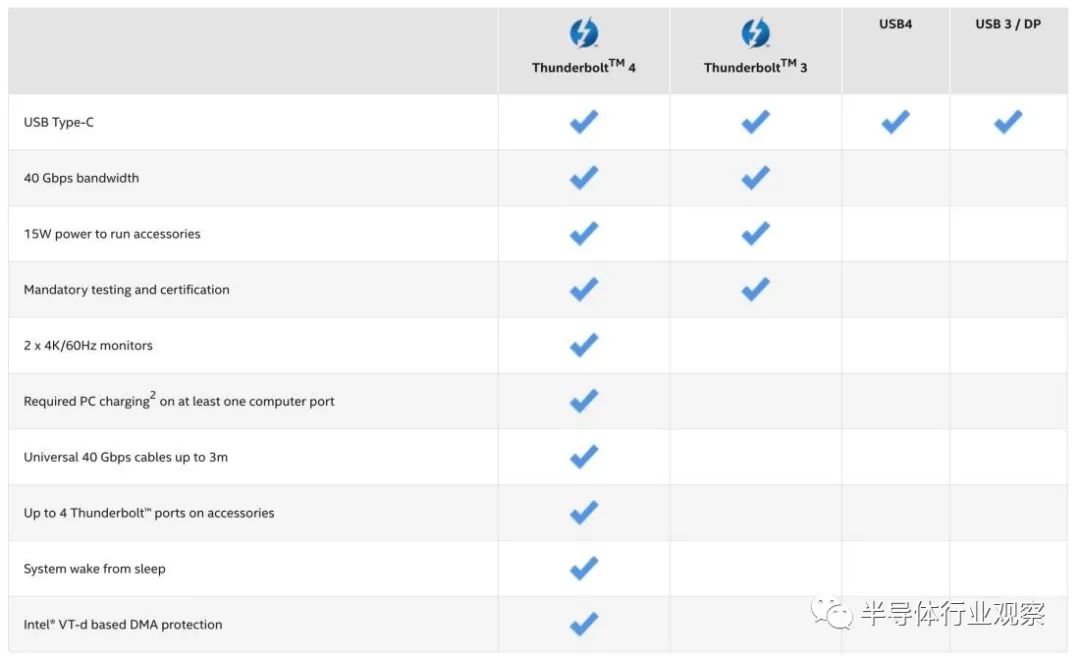1080x661 pixels.
Task: Select the USB4 column header
Action: (895, 24)
